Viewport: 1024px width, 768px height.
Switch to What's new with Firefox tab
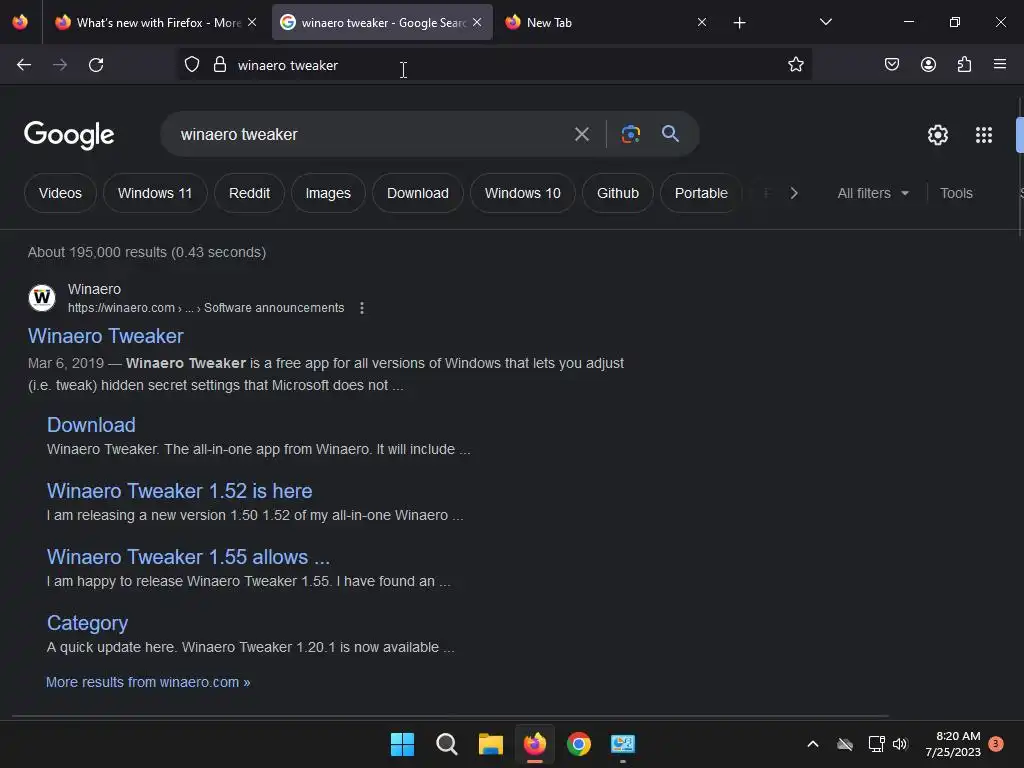coord(157,22)
